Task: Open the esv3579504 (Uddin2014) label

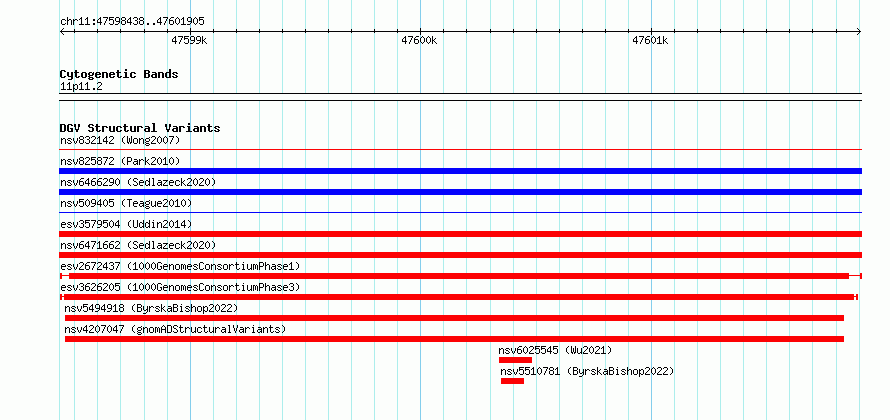Action: [126, 224]
